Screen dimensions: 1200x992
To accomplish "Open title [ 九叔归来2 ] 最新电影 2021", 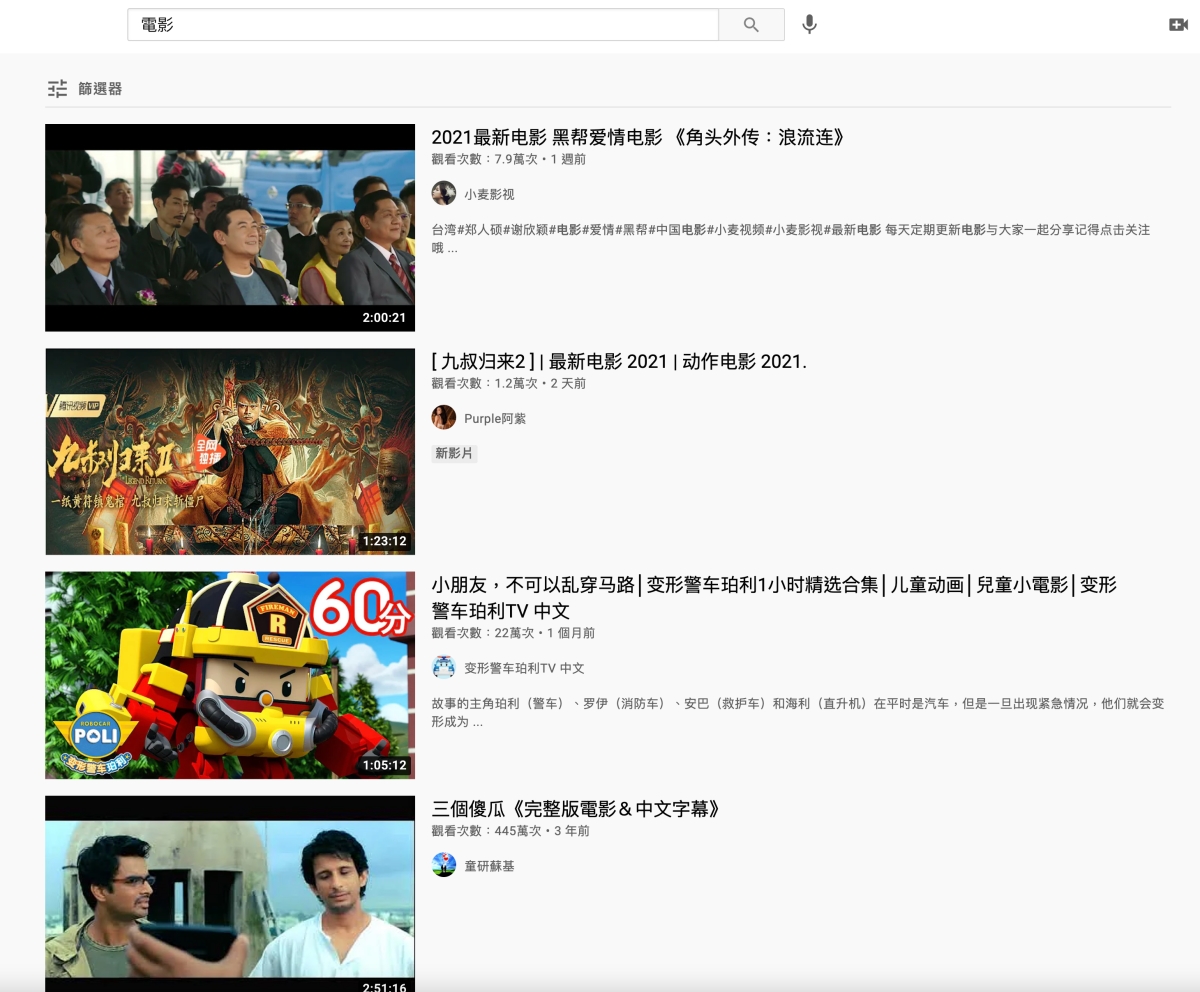I will [619, 361].
